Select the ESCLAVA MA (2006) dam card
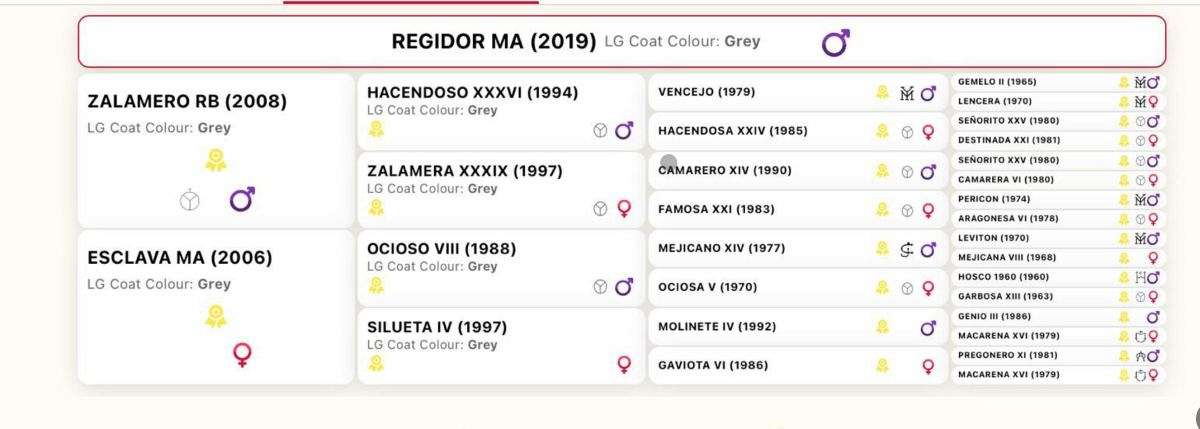1200x429 pixels. tap(216, 307)
